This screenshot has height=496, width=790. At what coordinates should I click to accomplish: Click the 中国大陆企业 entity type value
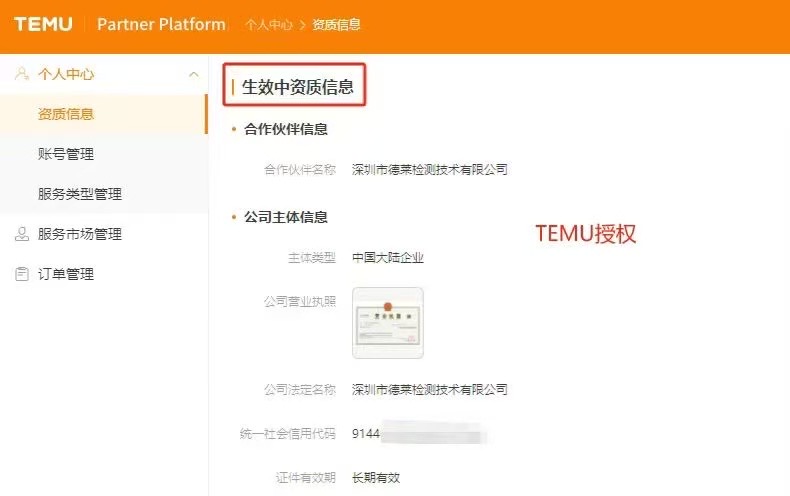[x=387, y=258]
